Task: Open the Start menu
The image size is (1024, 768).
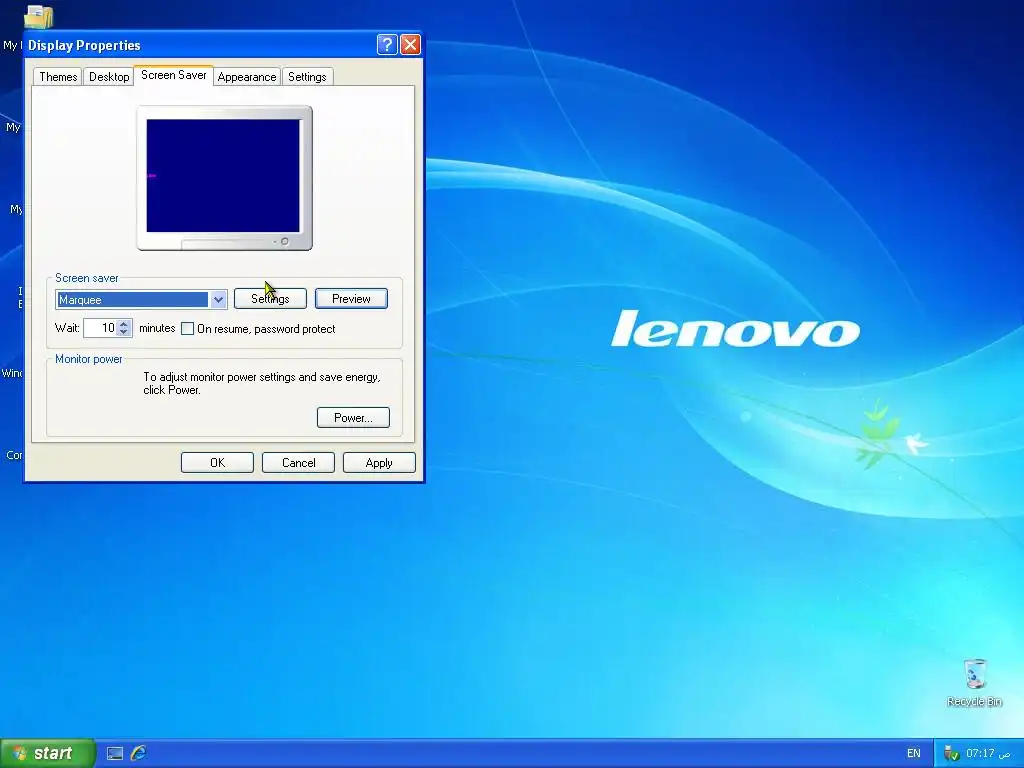Action: 48,753
